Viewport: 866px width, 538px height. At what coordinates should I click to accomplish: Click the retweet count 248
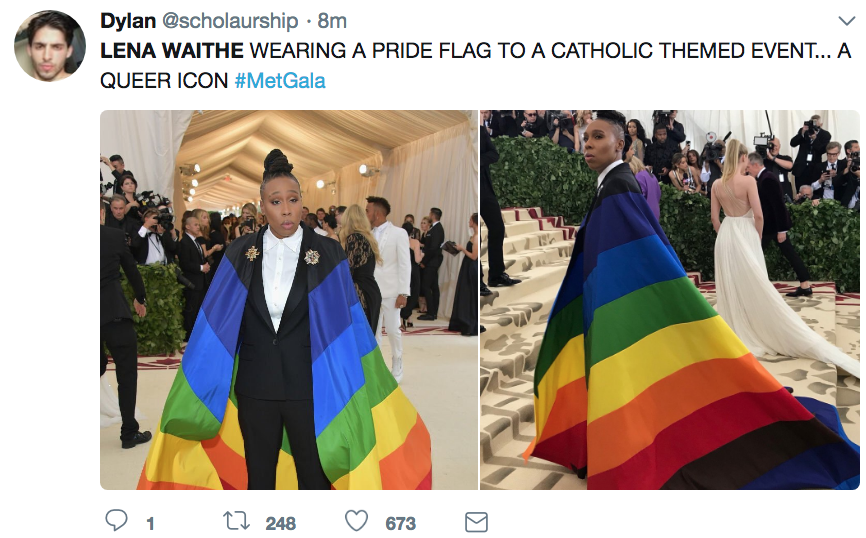281,523
